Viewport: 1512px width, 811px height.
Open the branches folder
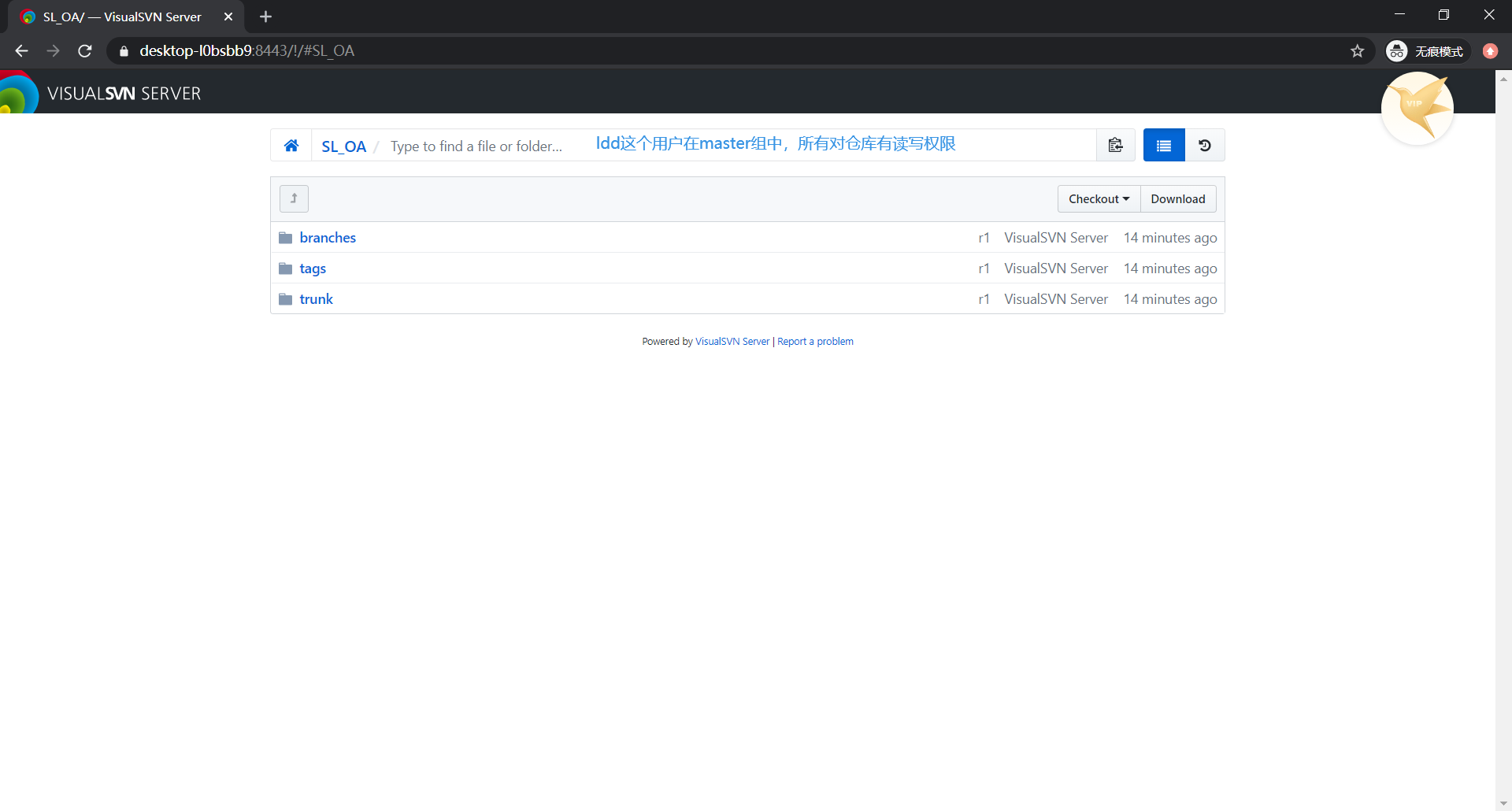tap(328, 237)
